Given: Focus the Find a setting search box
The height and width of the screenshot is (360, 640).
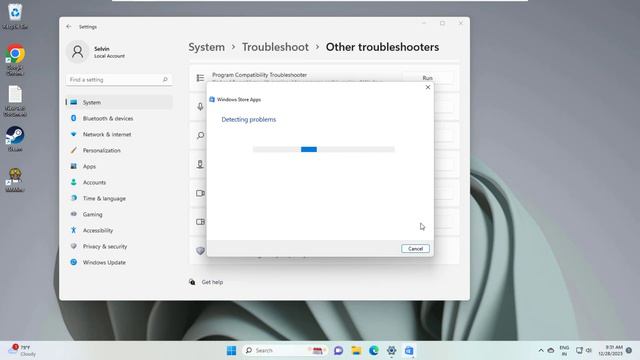Looking at the screenshot, I should pyautogui.click(x=119, y=80).
